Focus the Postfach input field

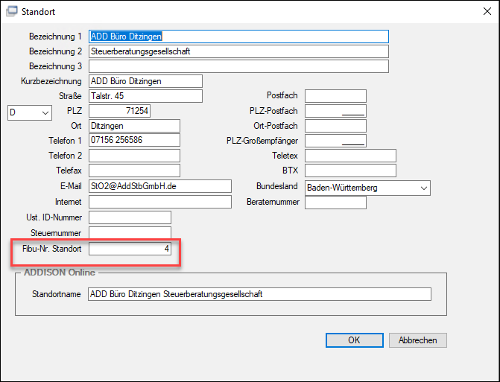click(336, 96)
